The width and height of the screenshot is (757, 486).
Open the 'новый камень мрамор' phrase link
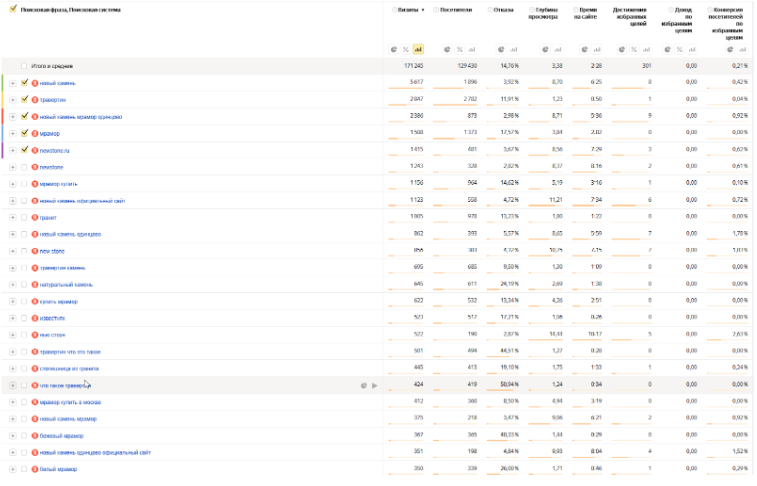click(68, 419)
